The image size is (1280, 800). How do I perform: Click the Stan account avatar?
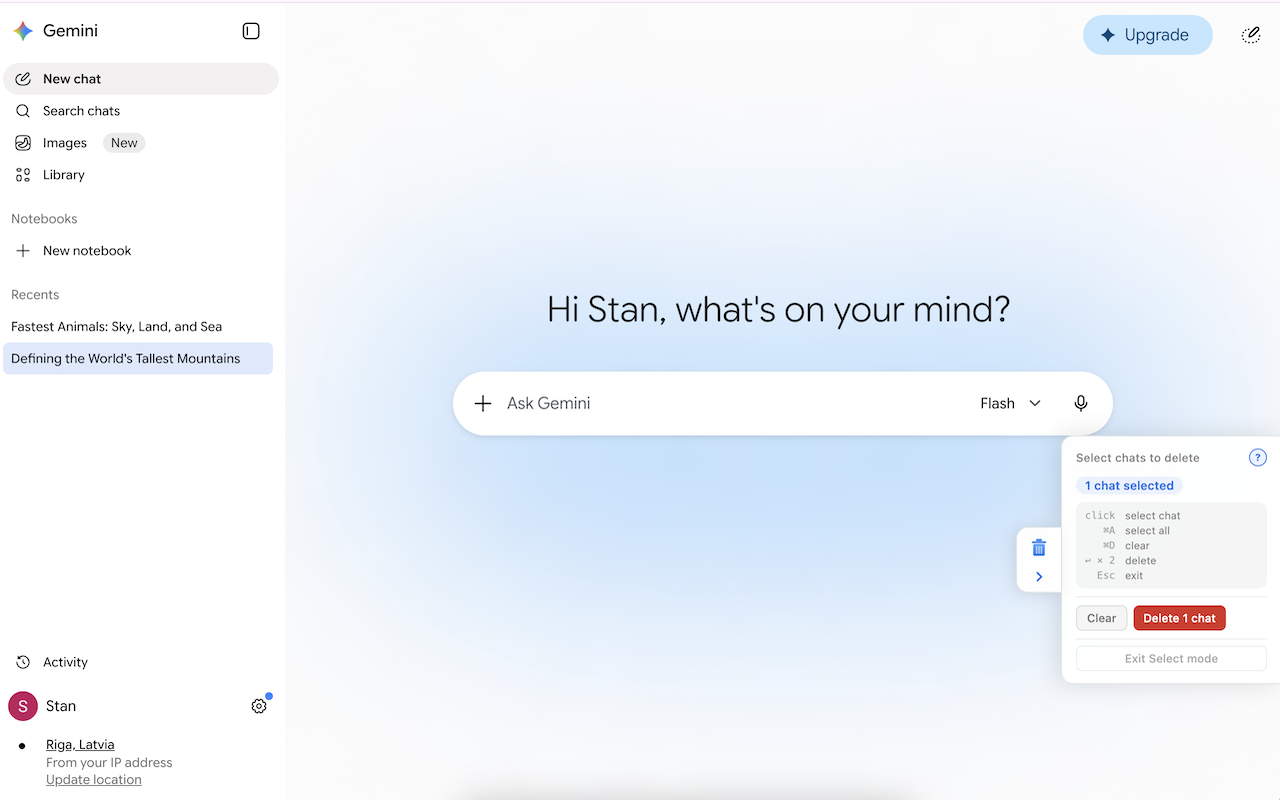(23, 706)
